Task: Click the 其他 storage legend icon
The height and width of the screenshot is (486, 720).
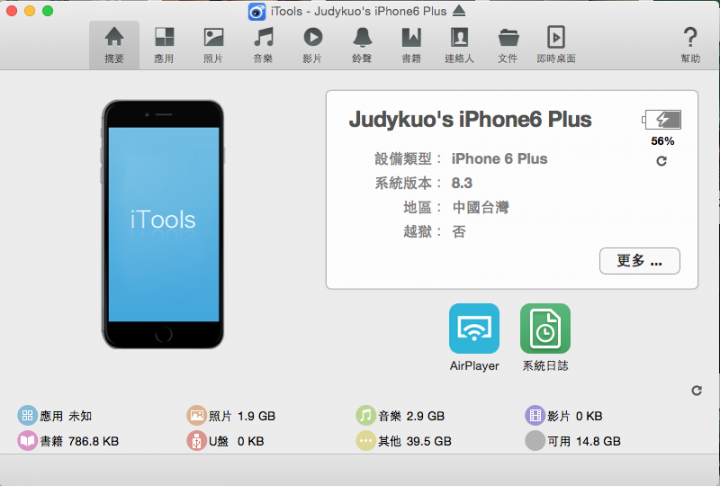Action: click(x=366, y=441)
